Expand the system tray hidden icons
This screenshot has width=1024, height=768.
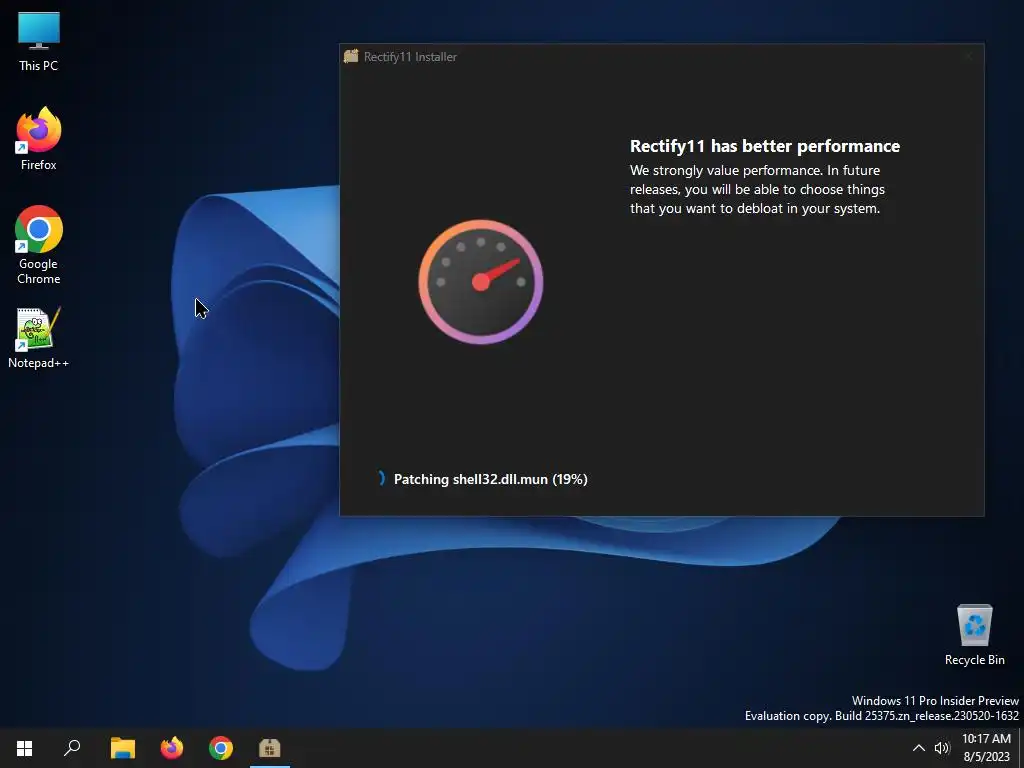click(918, 748)
